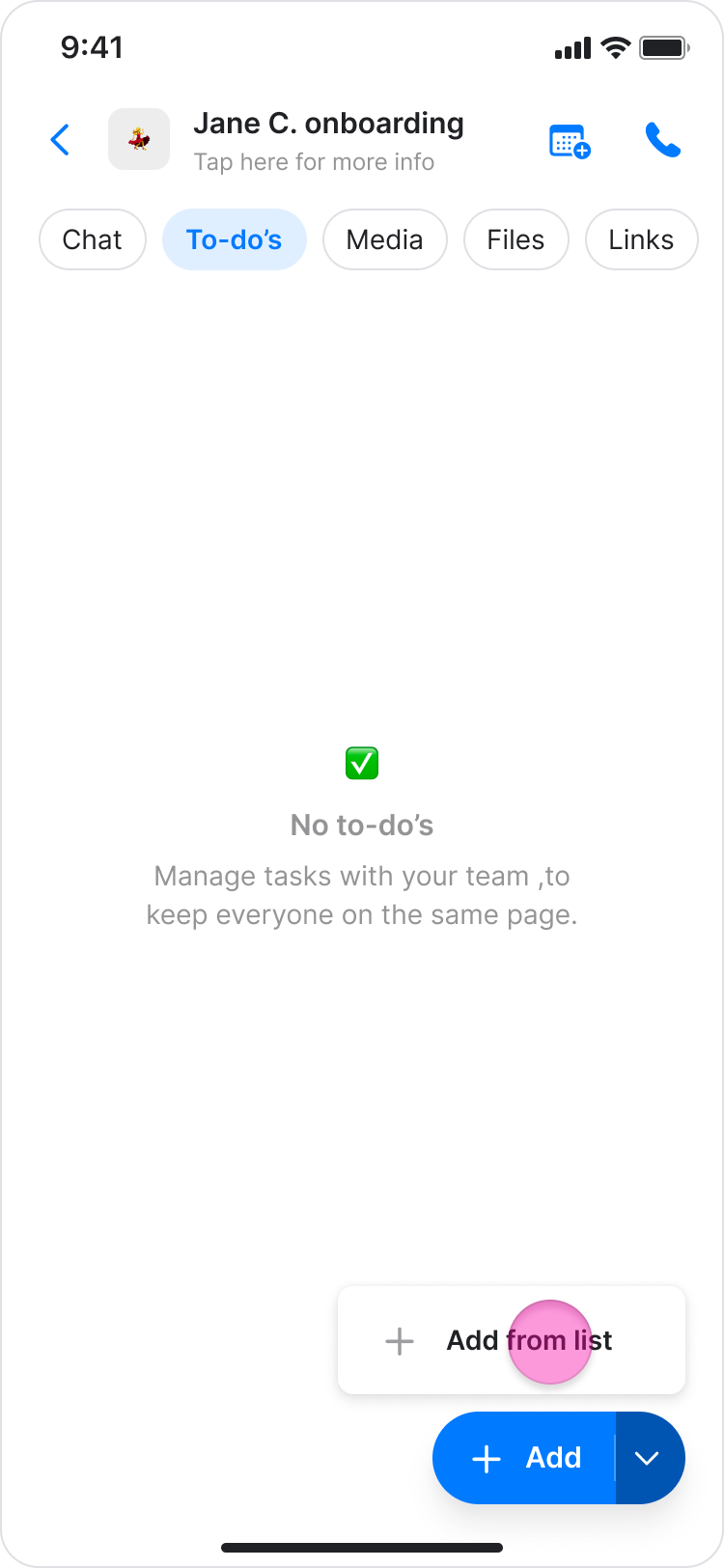The height and width of the screenshot is (1568, 724).
Task: Click the plus icon beside Add from list
Action: [x=400, y=1341]
